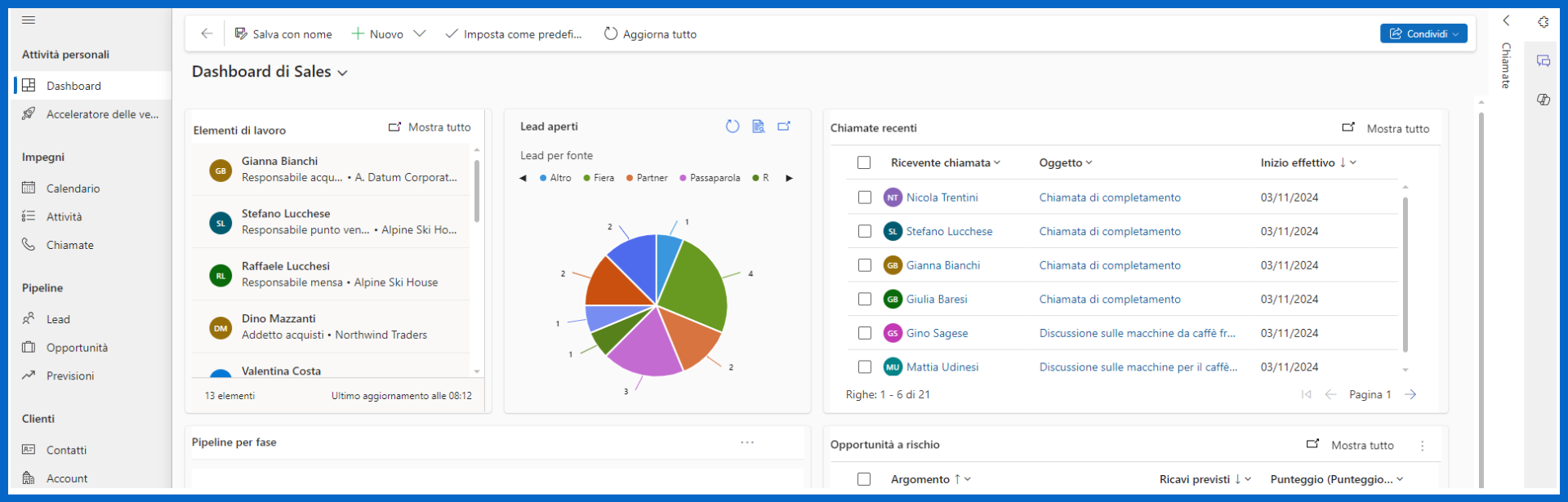Refresh the Lead aperti chart
Screen dimensions: 1568x502
[733, 127]
